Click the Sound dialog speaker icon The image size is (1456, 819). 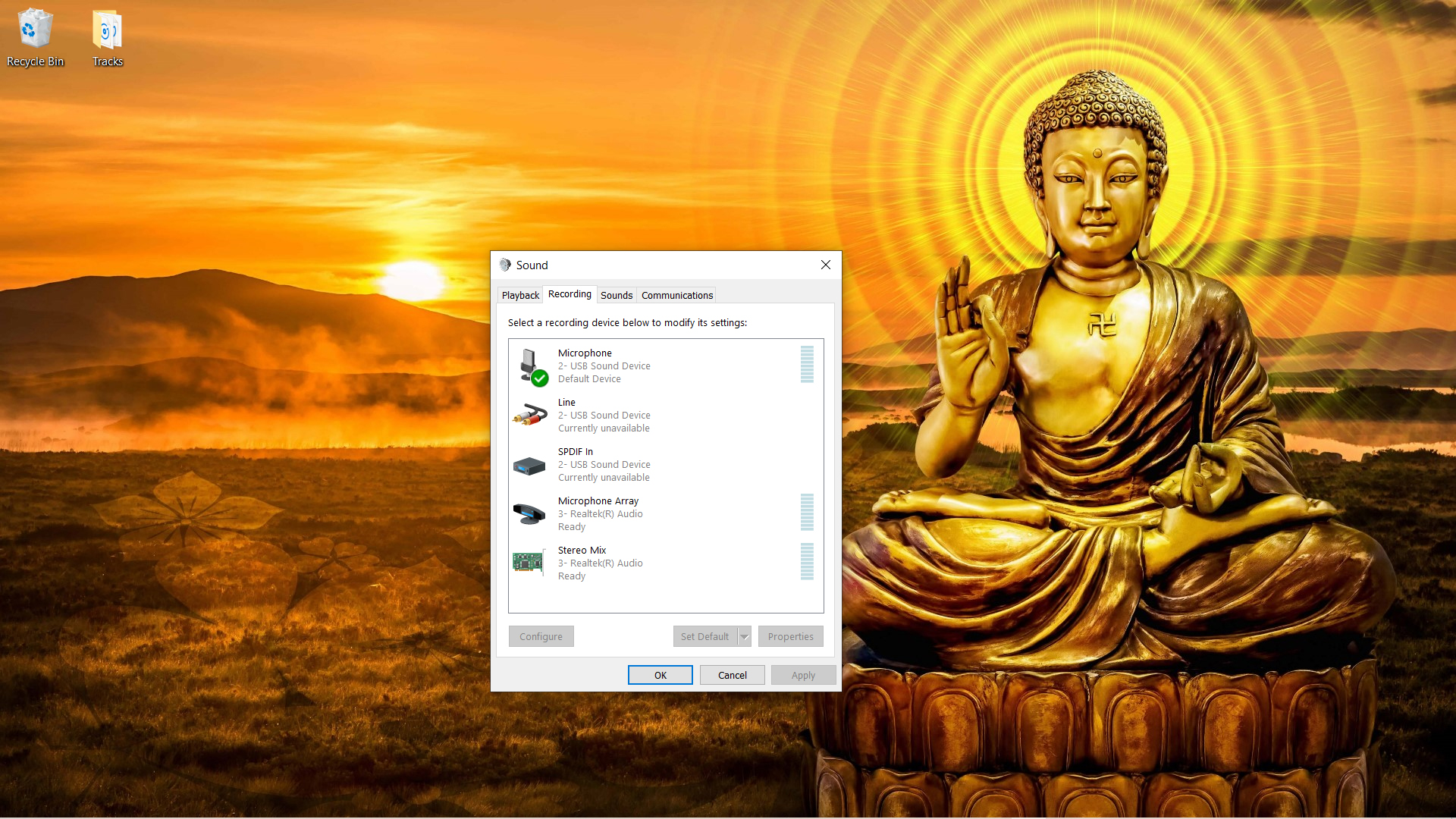(x=505, y=265)
